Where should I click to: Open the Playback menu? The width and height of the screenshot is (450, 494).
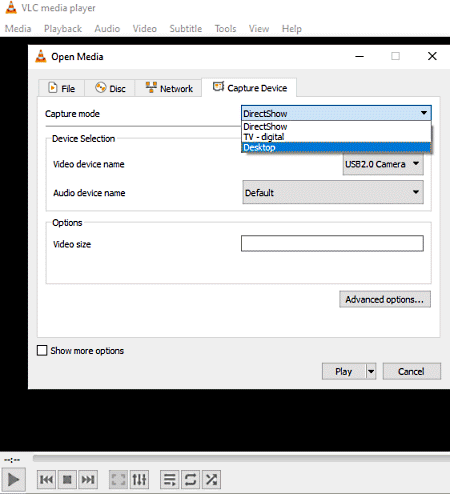click(x=63, y=29)
